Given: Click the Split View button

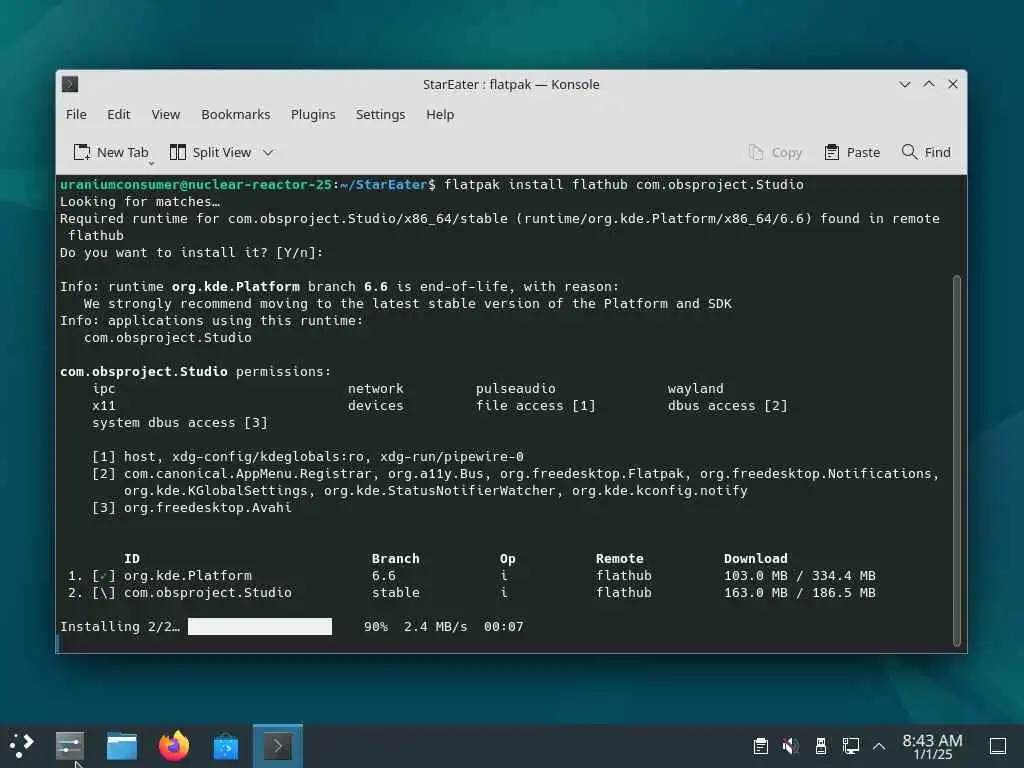Looking at the screenshot, I should [x=210, y=152].
